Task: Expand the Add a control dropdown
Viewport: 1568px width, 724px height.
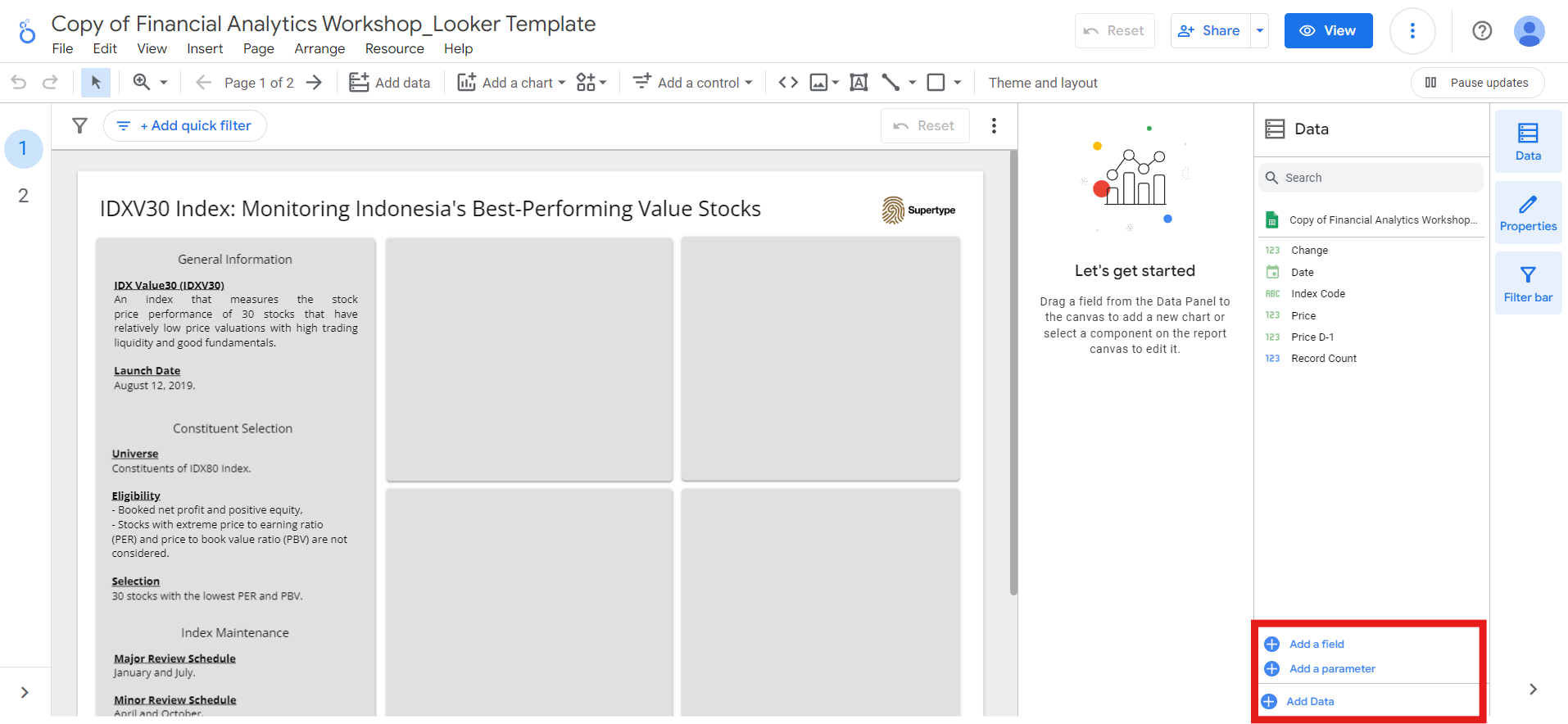Action: click(x=692, y=82)
